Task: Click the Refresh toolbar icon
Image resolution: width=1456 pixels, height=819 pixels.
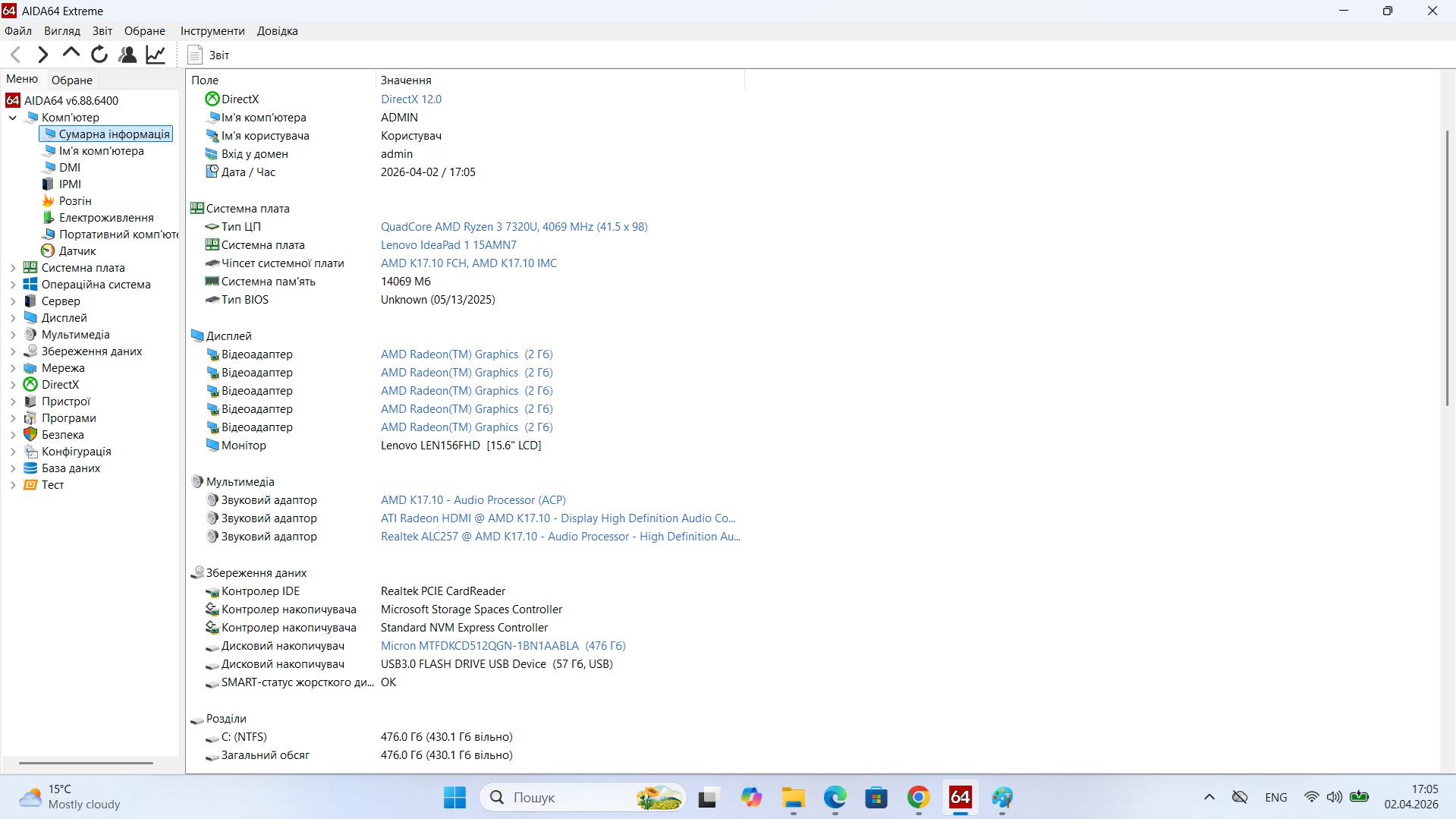Action: (99, 55)
